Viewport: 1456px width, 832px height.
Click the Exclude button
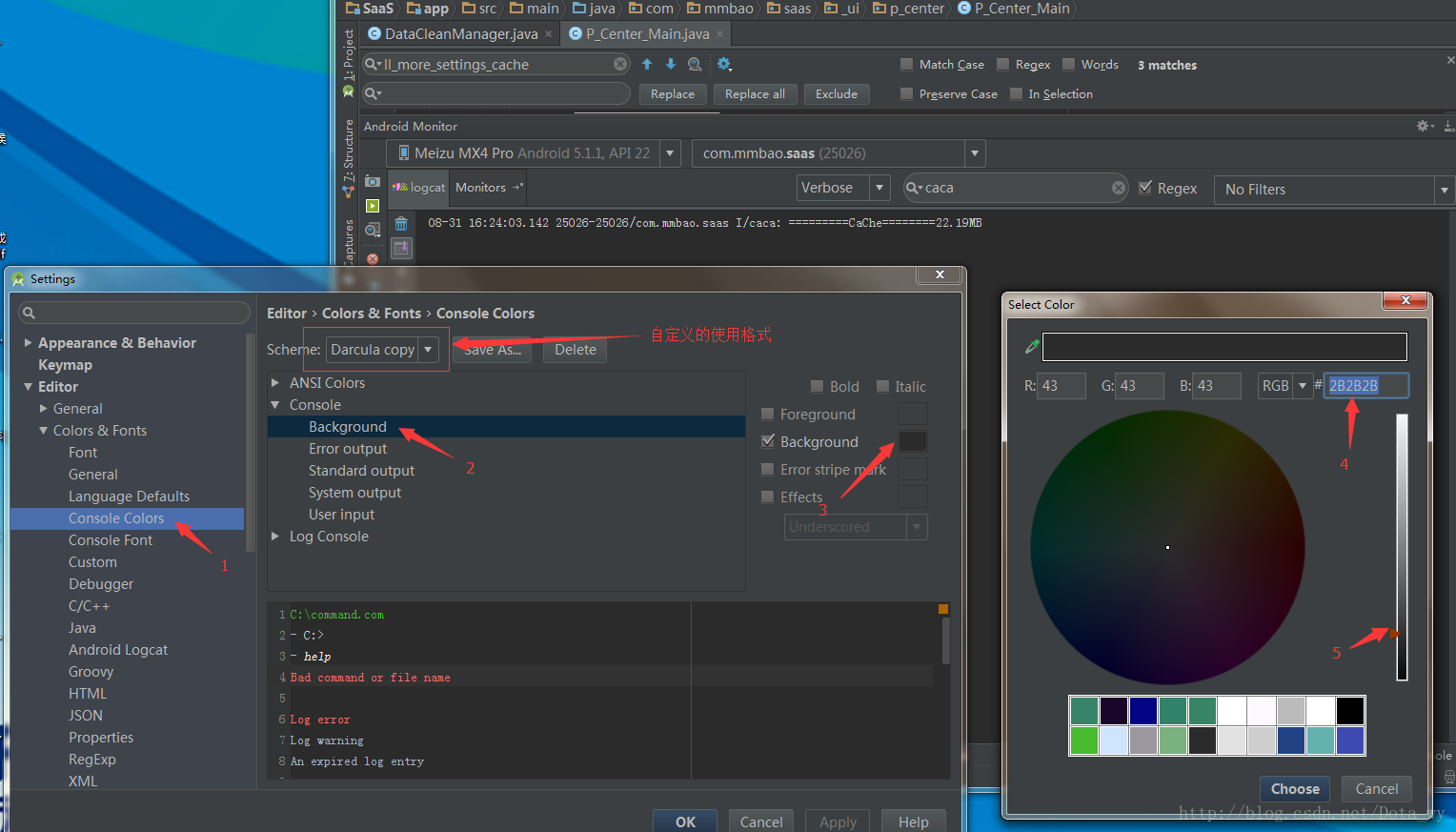coord(837,93)
